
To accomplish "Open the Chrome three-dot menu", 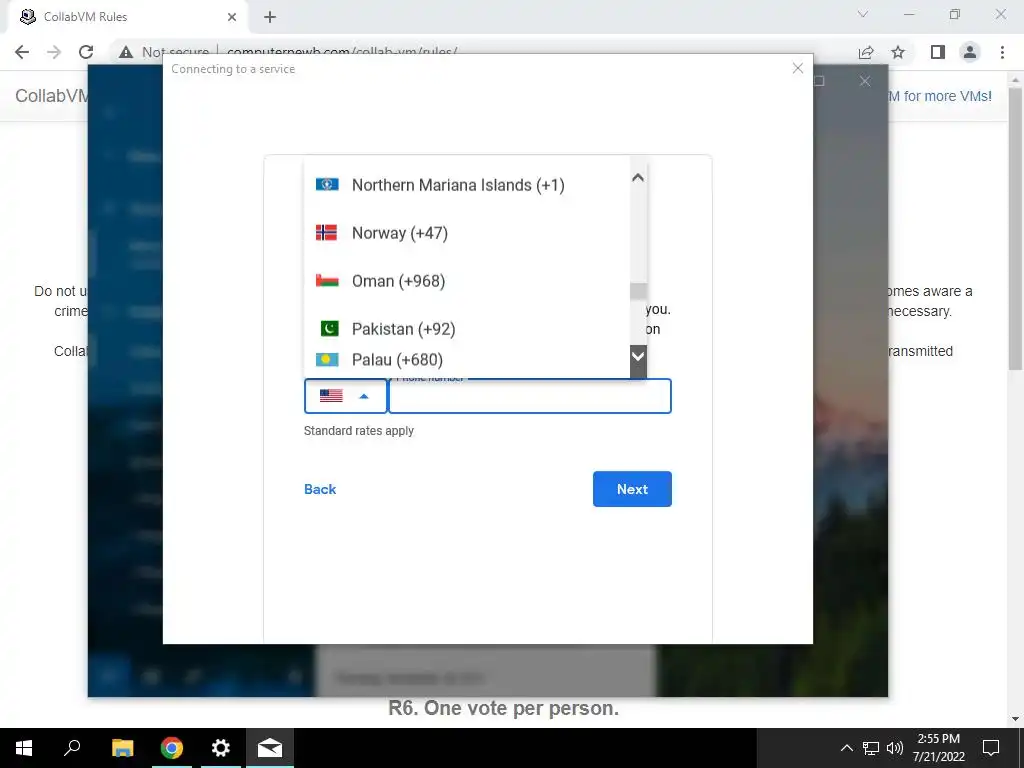I will [x=1002, y=52].
